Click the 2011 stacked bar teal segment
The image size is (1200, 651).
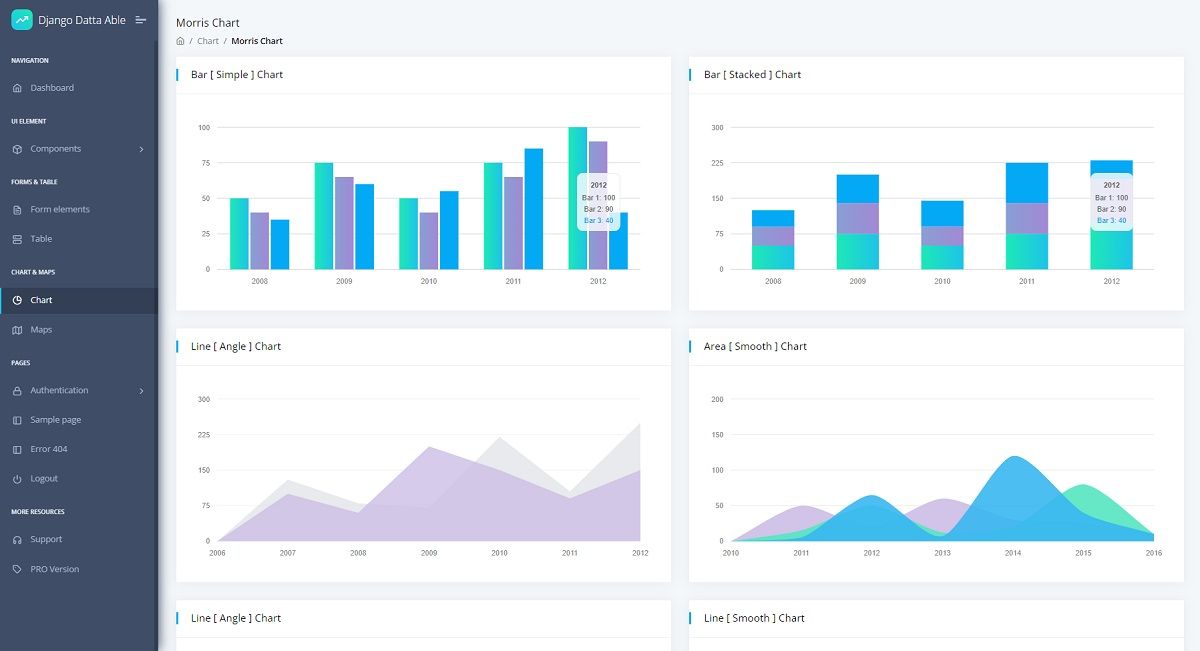(1027, 252)
